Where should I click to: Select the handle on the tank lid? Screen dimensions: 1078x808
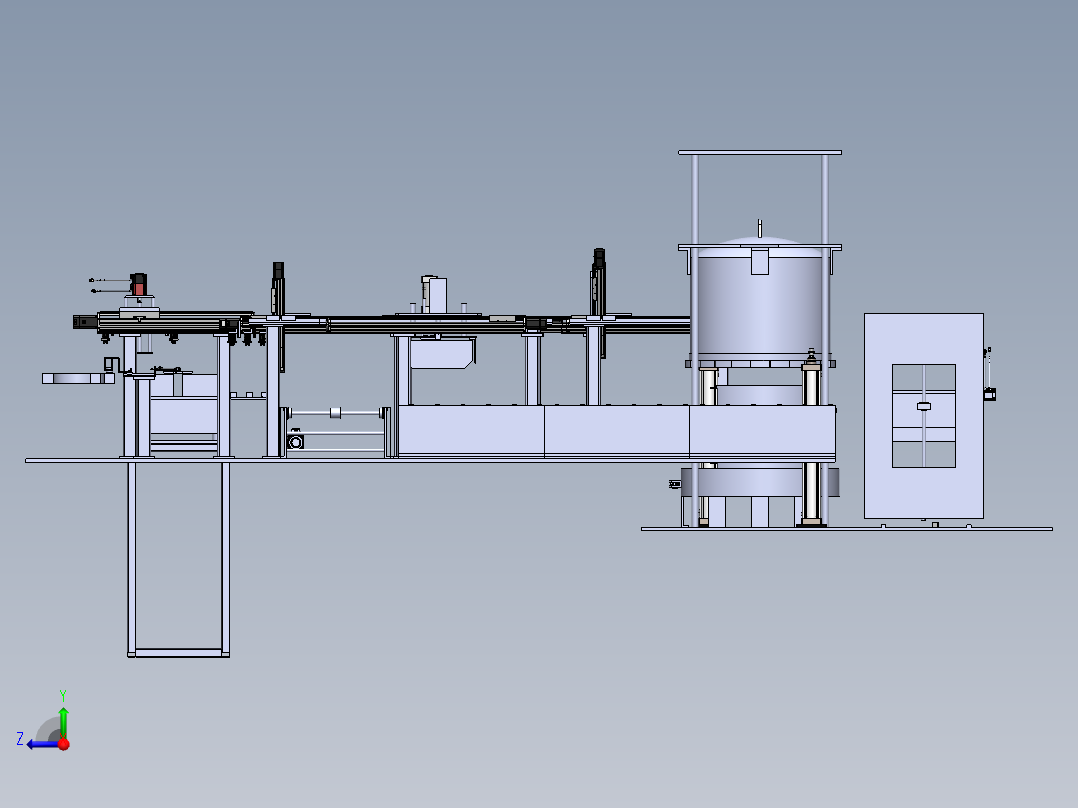[x=760, y=228]
